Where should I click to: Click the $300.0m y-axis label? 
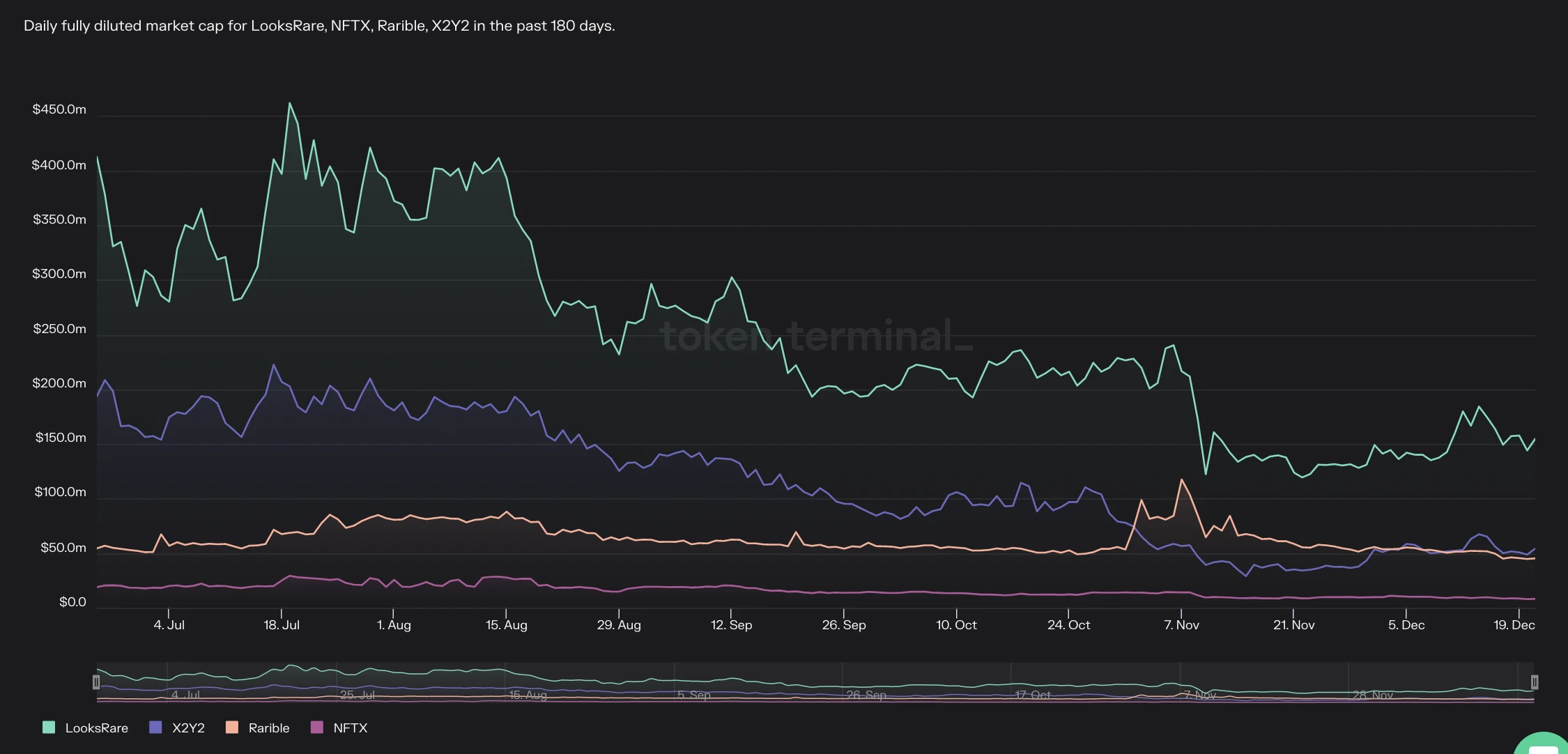[59, 274]
